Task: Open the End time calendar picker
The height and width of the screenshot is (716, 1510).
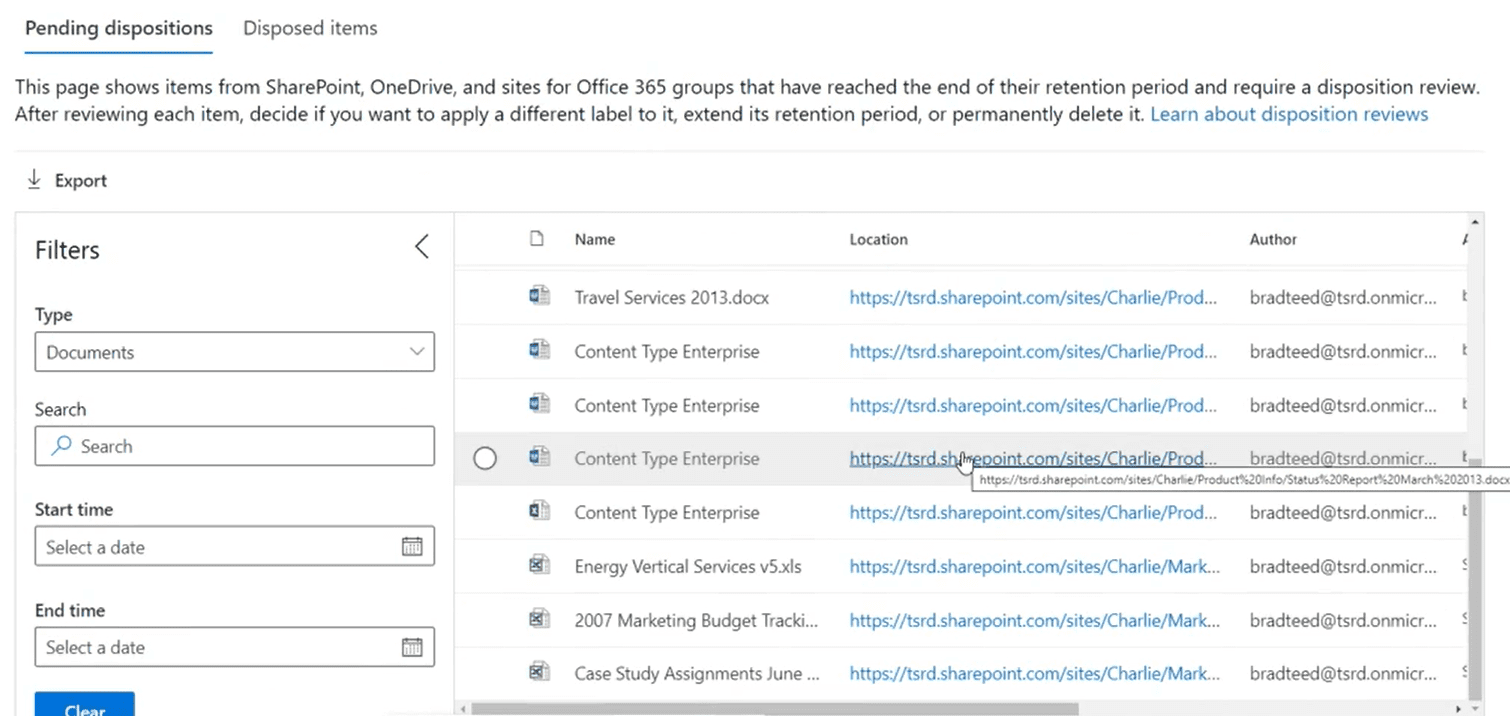Action: [x=412, y=647]
